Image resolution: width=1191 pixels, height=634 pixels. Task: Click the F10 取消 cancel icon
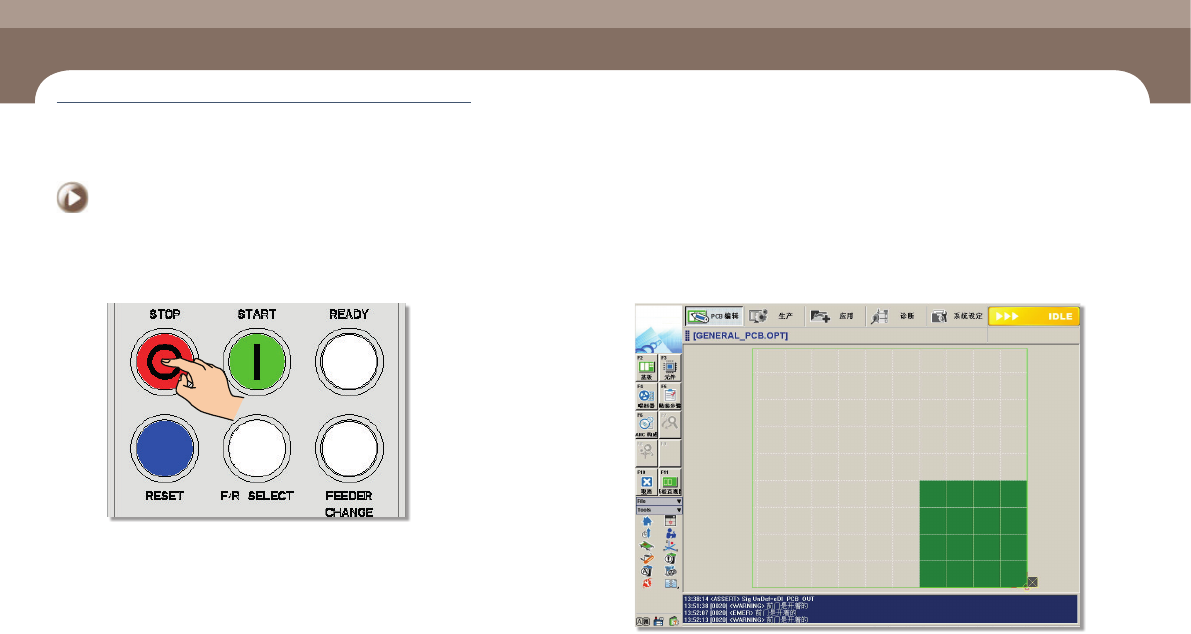click(646, 482)
